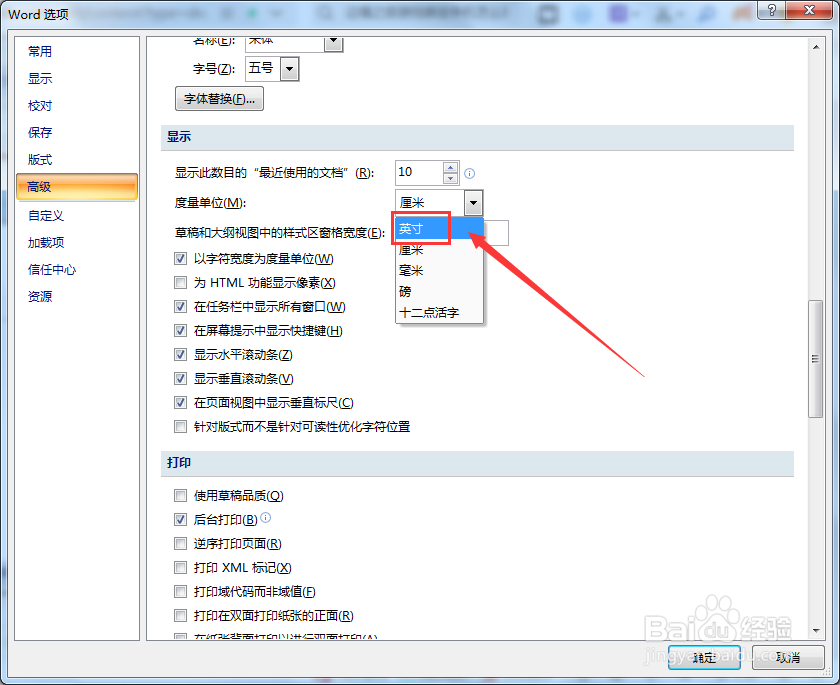Choose 十二点活字 from the unit list
840x685 pixels.
(x=439, y=312)
